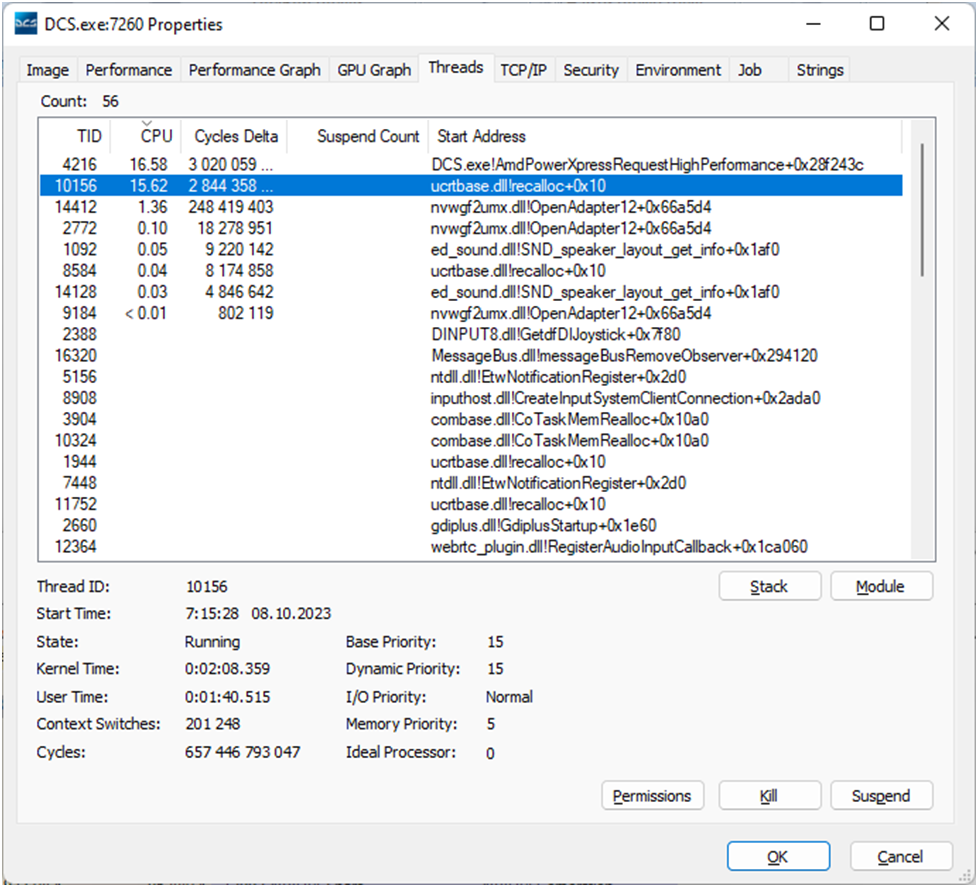Select thread 16320 MessageBus.dll row
978x887 pixels.
click(x=471, y=356)
